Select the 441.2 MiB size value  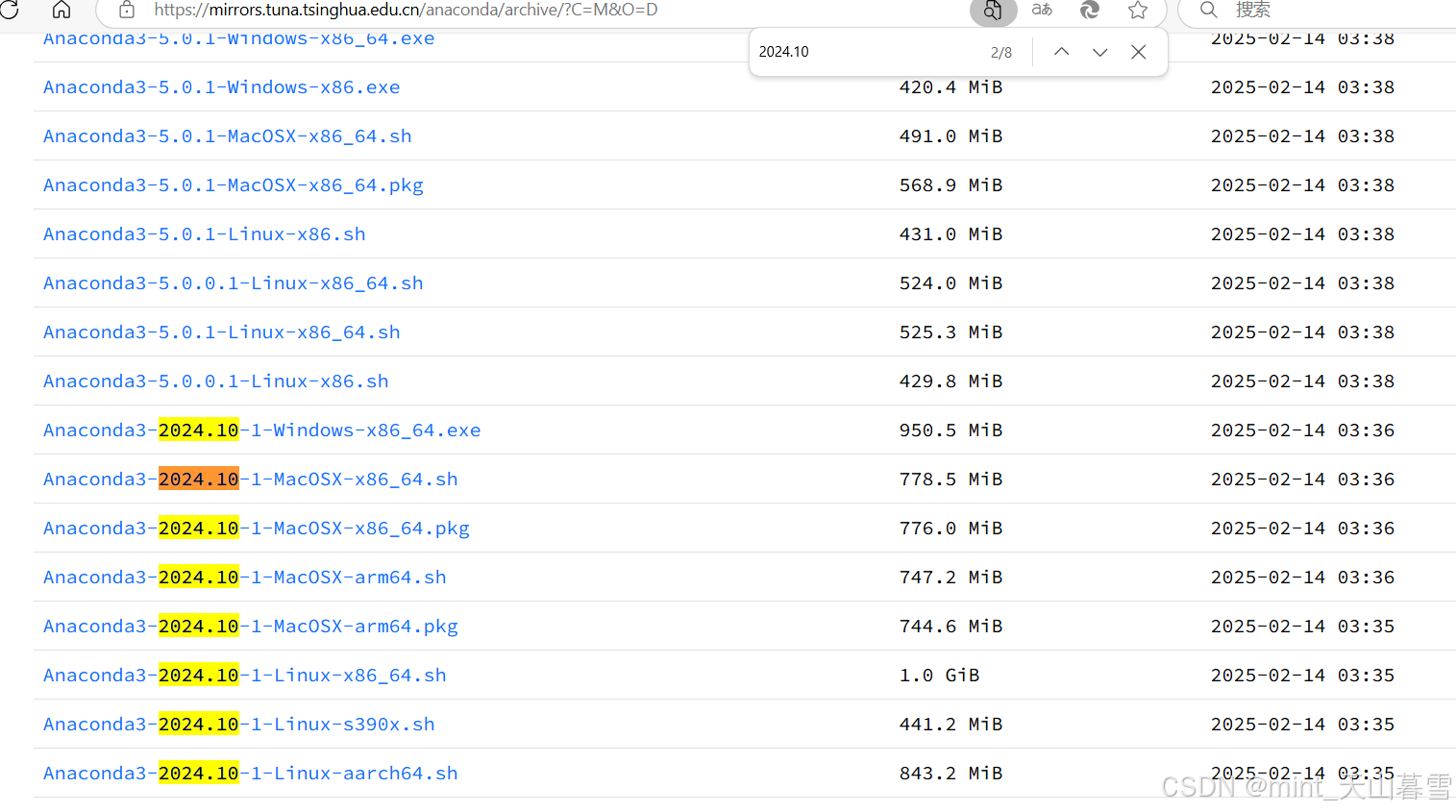click(x=950, y=725)
